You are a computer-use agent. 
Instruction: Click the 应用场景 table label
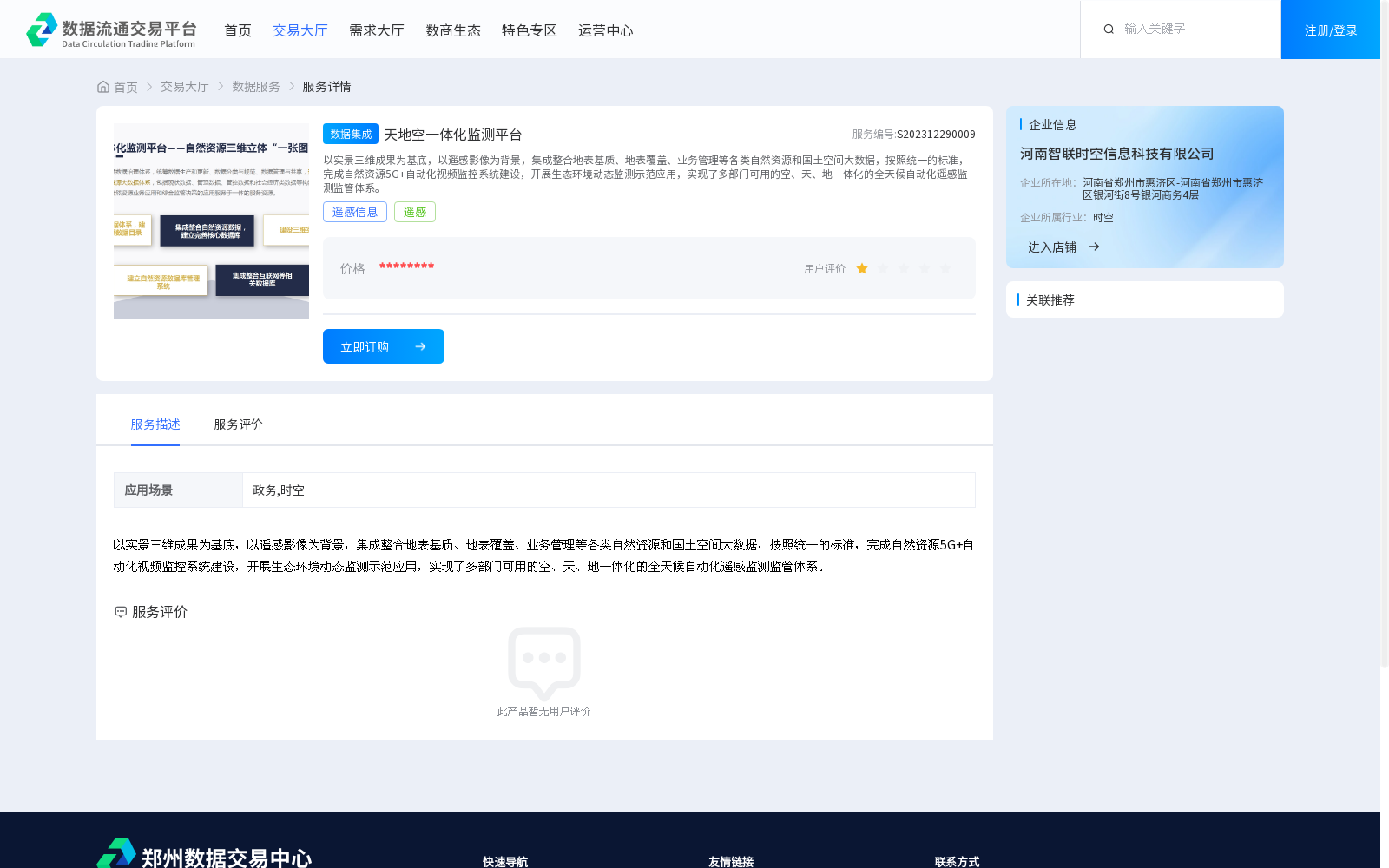coord(148,490)
